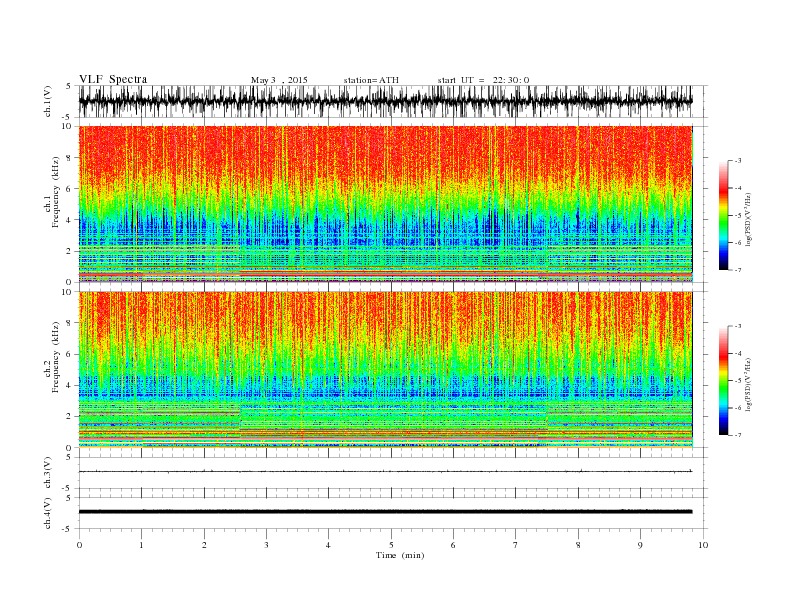Click time axis tick label '9'
The width and height of the screenshot is (792, 612).
640,545
